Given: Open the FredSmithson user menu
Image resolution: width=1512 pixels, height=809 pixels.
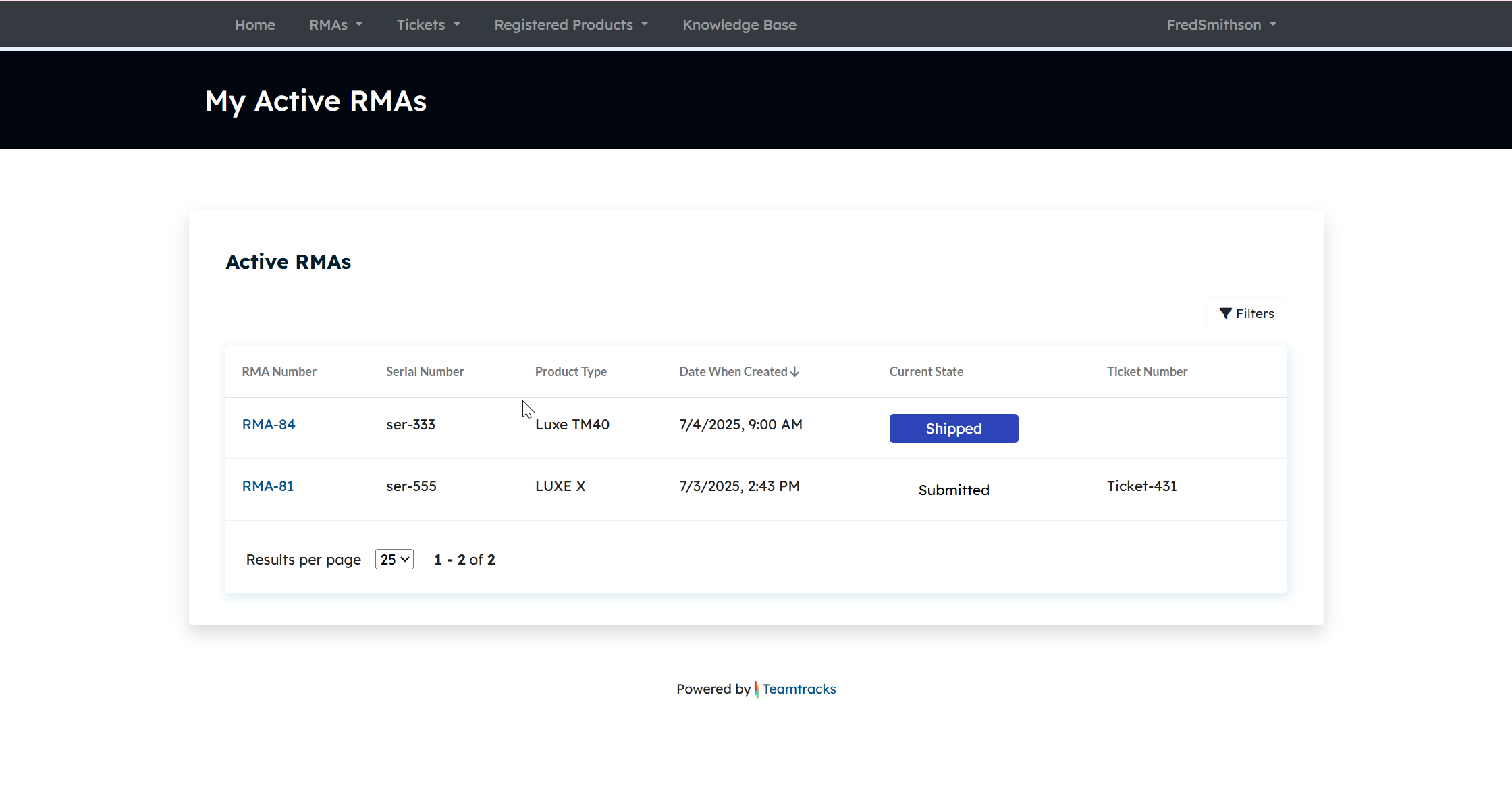Looking at the screenshot, I should [1221, 25].
